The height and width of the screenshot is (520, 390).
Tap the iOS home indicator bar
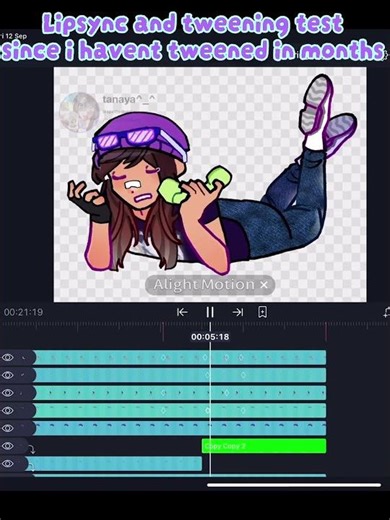click(x=294, y=485)
